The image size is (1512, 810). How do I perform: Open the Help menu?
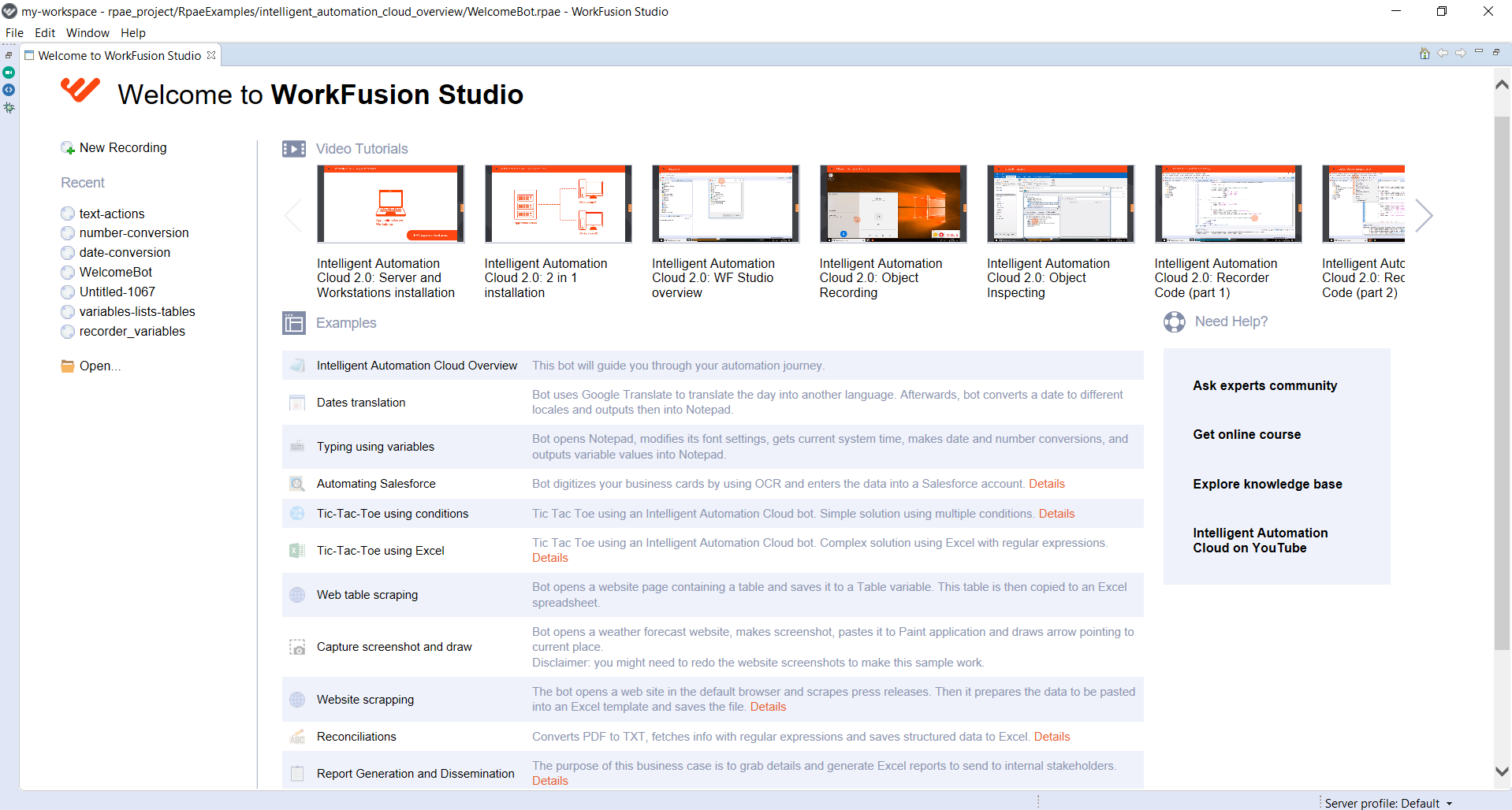[133, 33]
